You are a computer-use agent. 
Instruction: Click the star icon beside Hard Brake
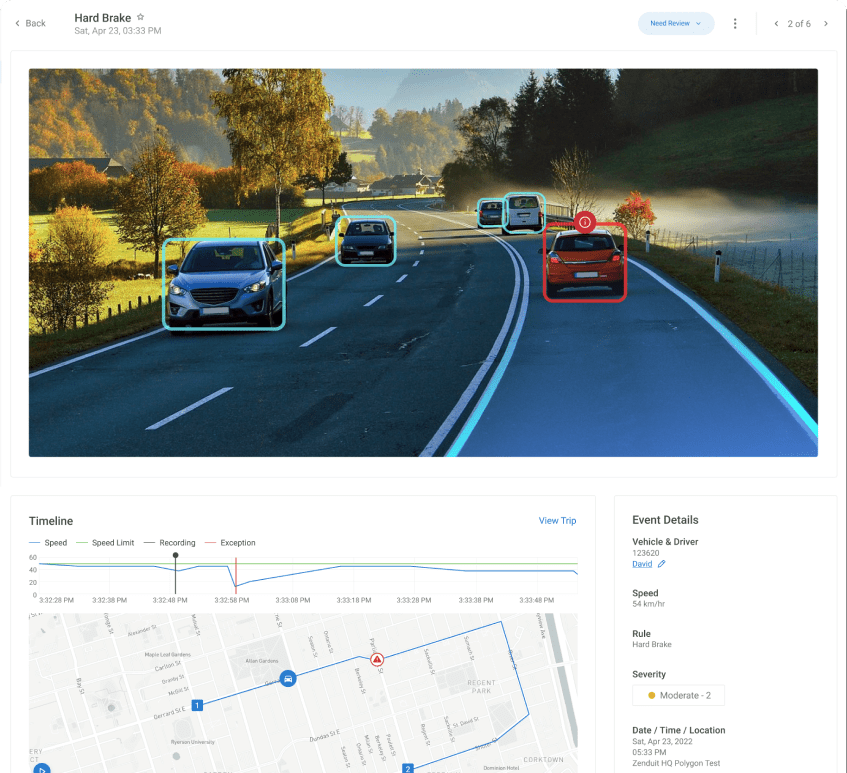point(140,17)
